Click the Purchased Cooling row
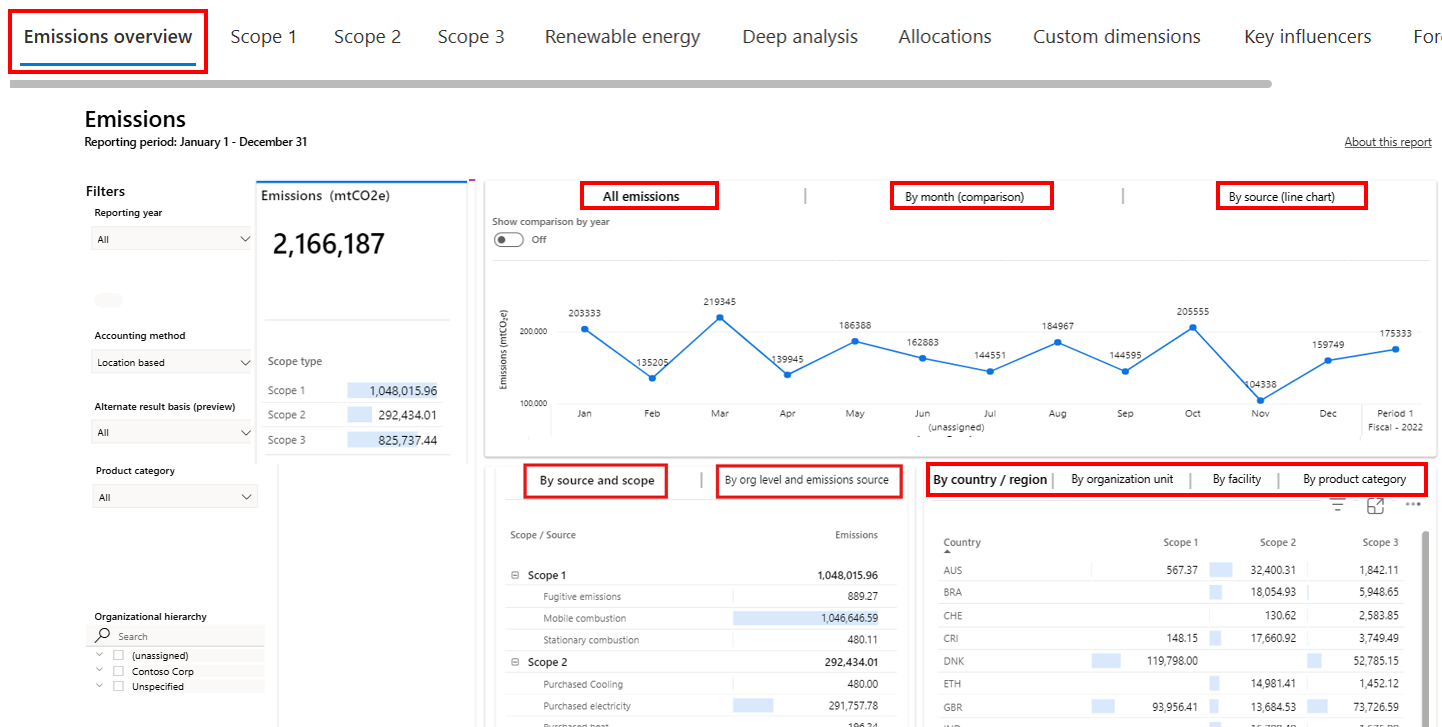The height and width of the screenshot is (727, 1442). [701, 684]
